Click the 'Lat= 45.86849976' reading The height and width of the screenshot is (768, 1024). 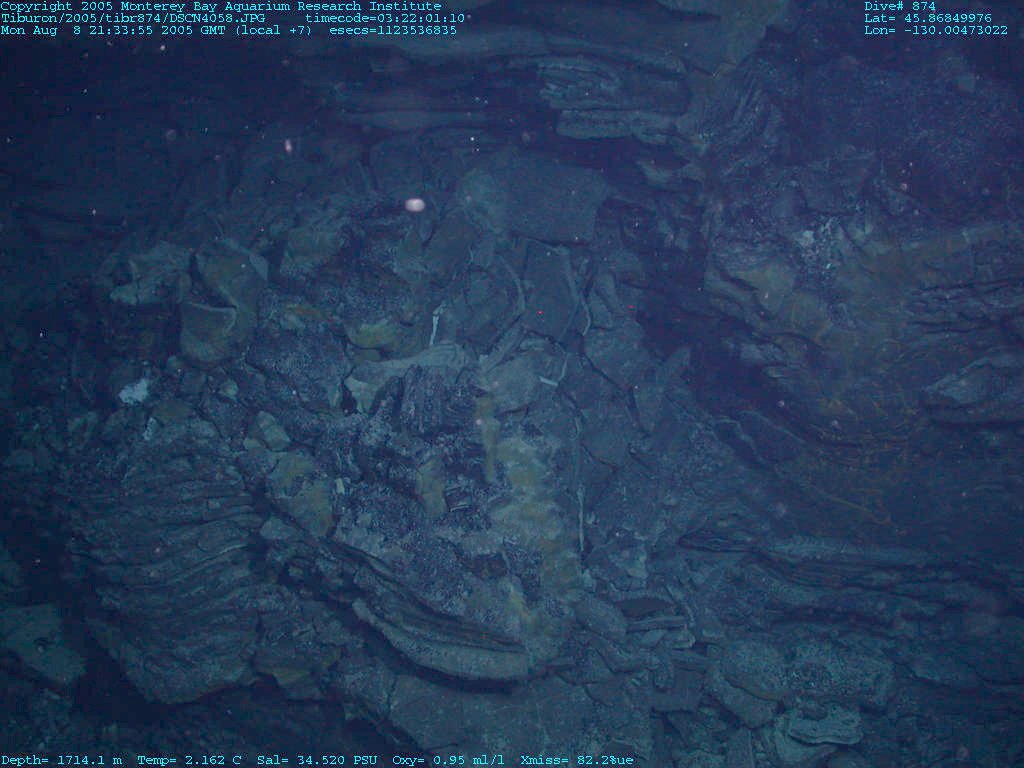pyautogui.click(x=928, y=18)
